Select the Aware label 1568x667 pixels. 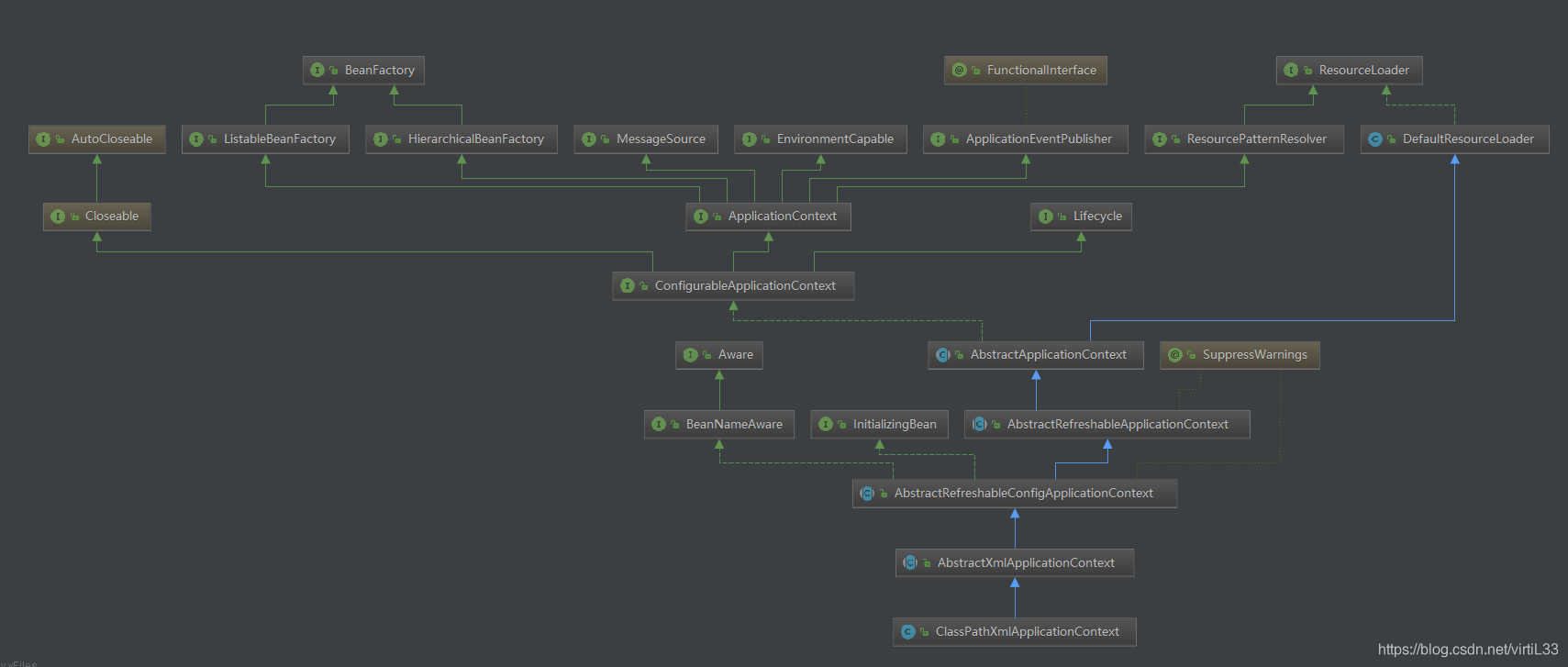click(x=736, y=355)
